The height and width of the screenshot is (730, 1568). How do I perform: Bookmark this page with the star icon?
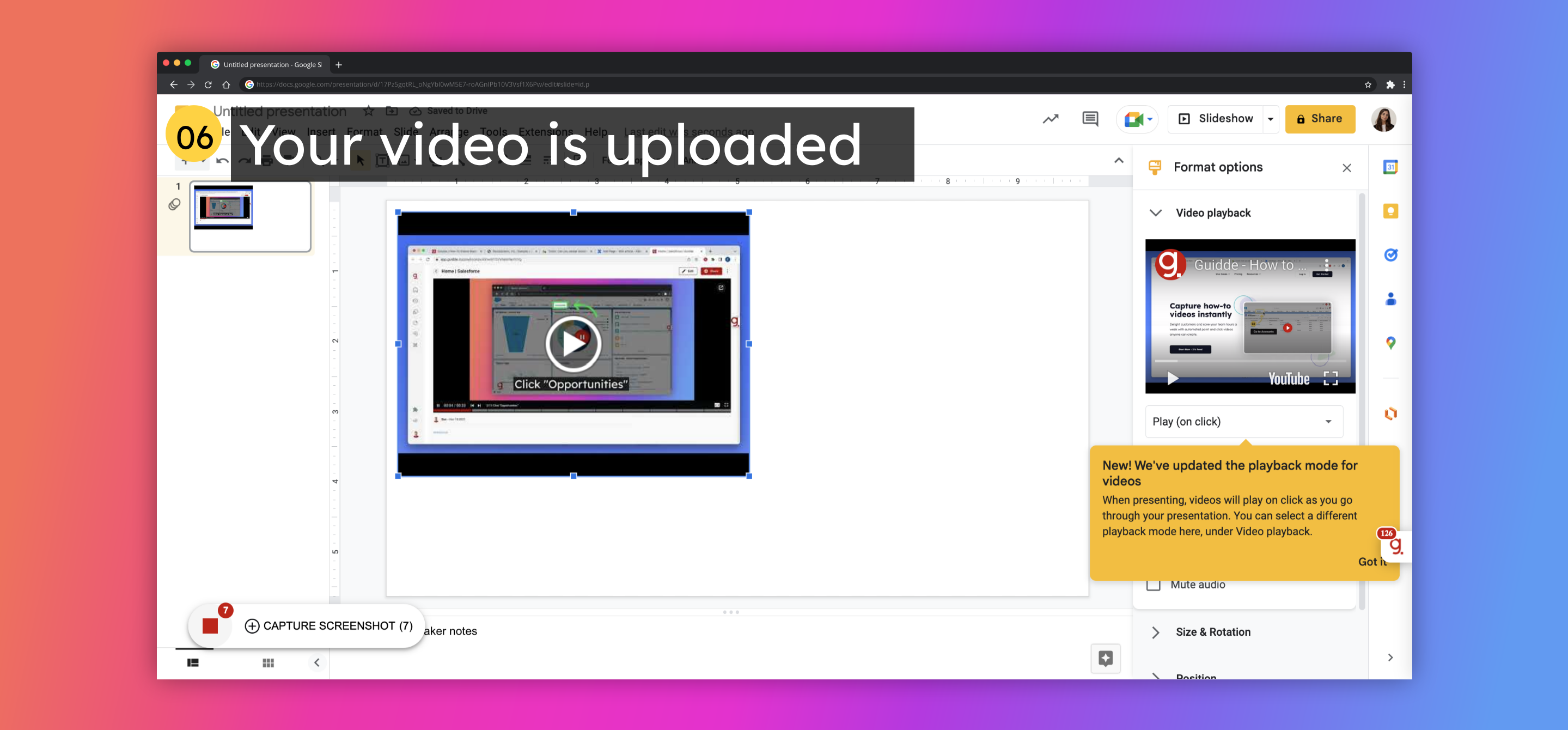click(x=1368, y=84)
